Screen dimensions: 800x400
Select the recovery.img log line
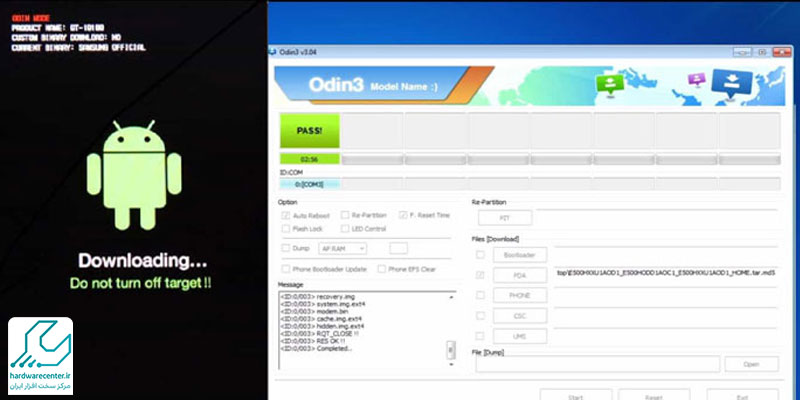[317, 296]
